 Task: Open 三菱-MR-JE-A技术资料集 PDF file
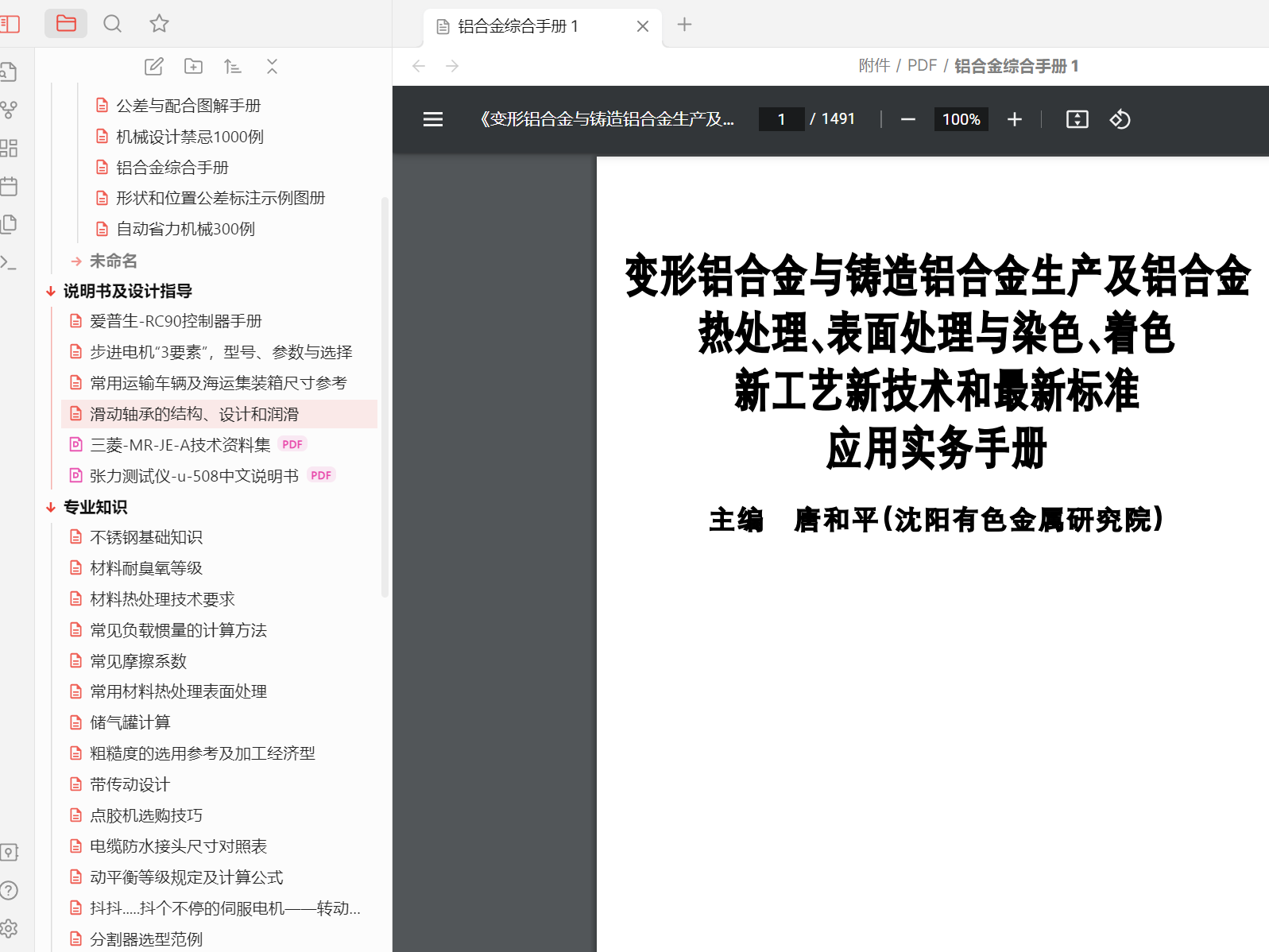[x=180, y=445]
